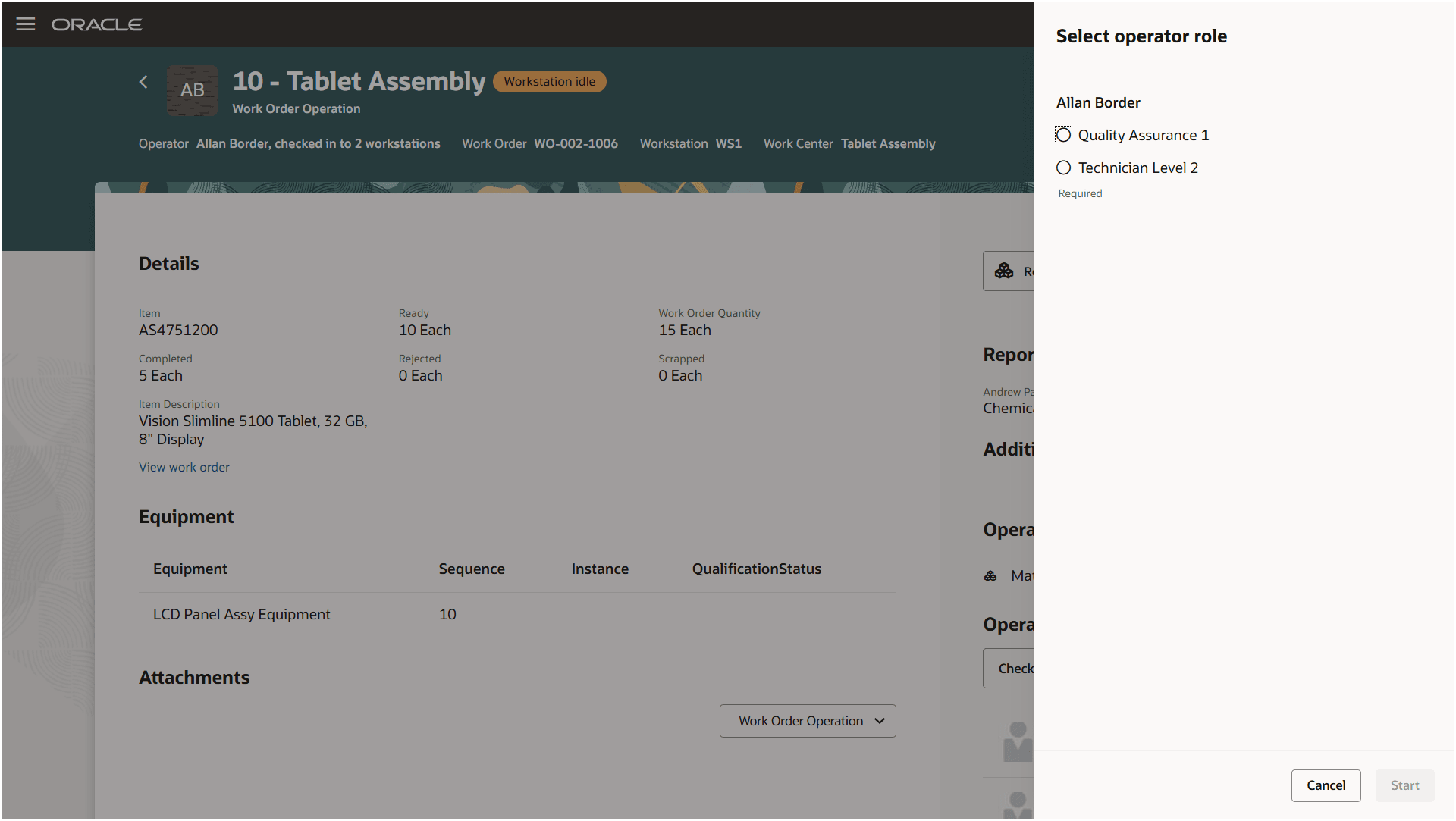This screenshot has width=1456, height=821.
Task: Click the LCD Panel Assy Equipment row
Action: [x=517, y=615]
